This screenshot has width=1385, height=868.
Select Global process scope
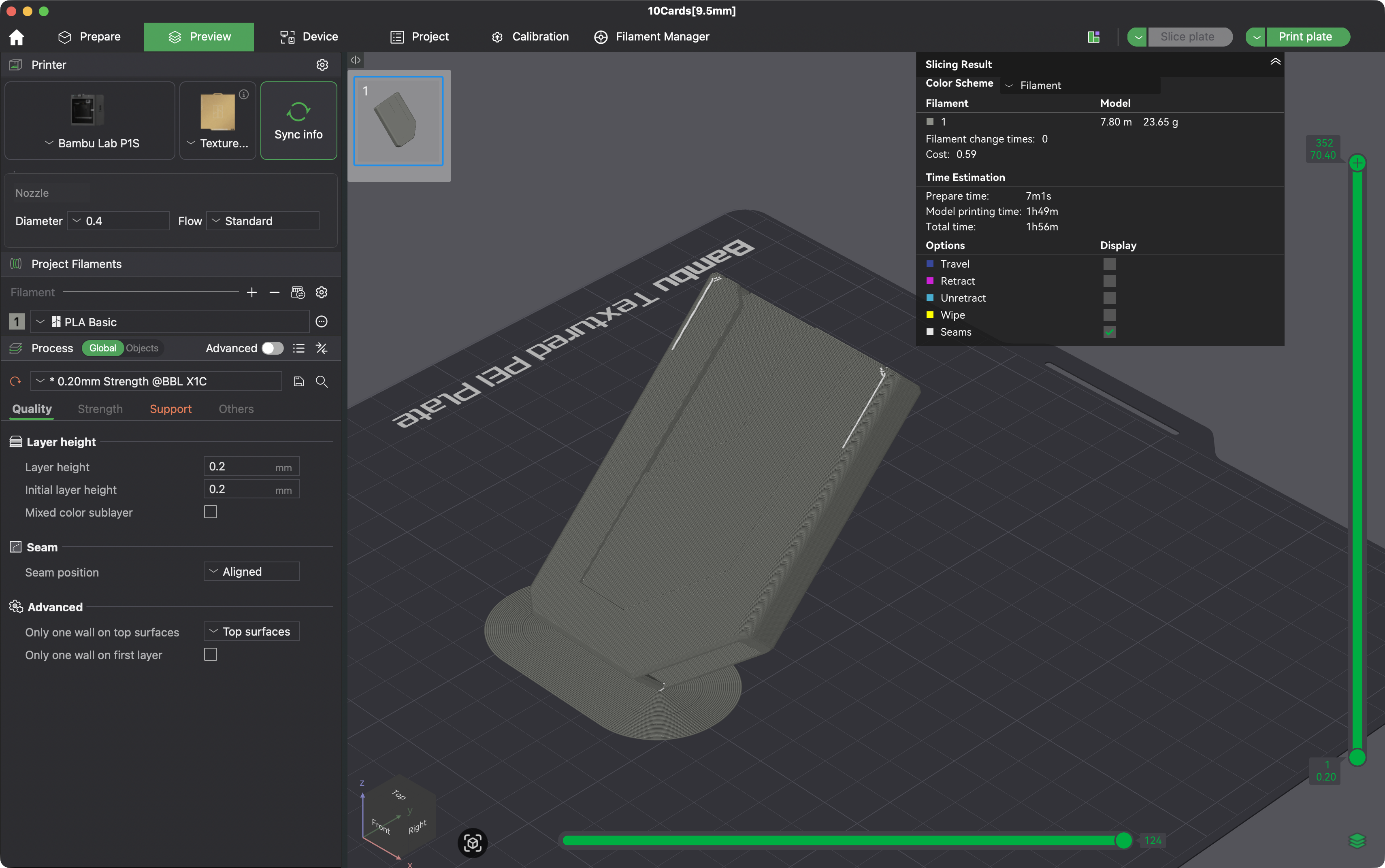103,349
